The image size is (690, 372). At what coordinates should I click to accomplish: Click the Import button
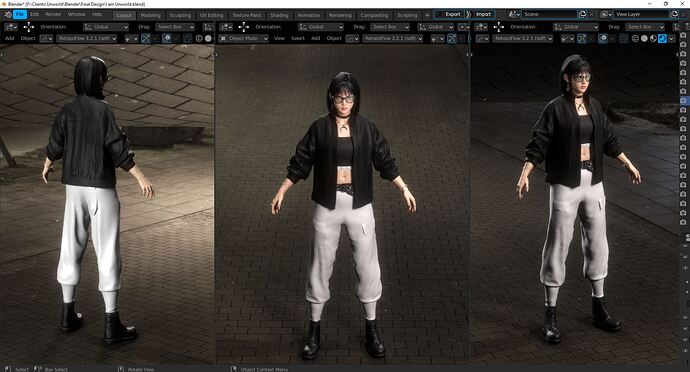click(483, 14)
